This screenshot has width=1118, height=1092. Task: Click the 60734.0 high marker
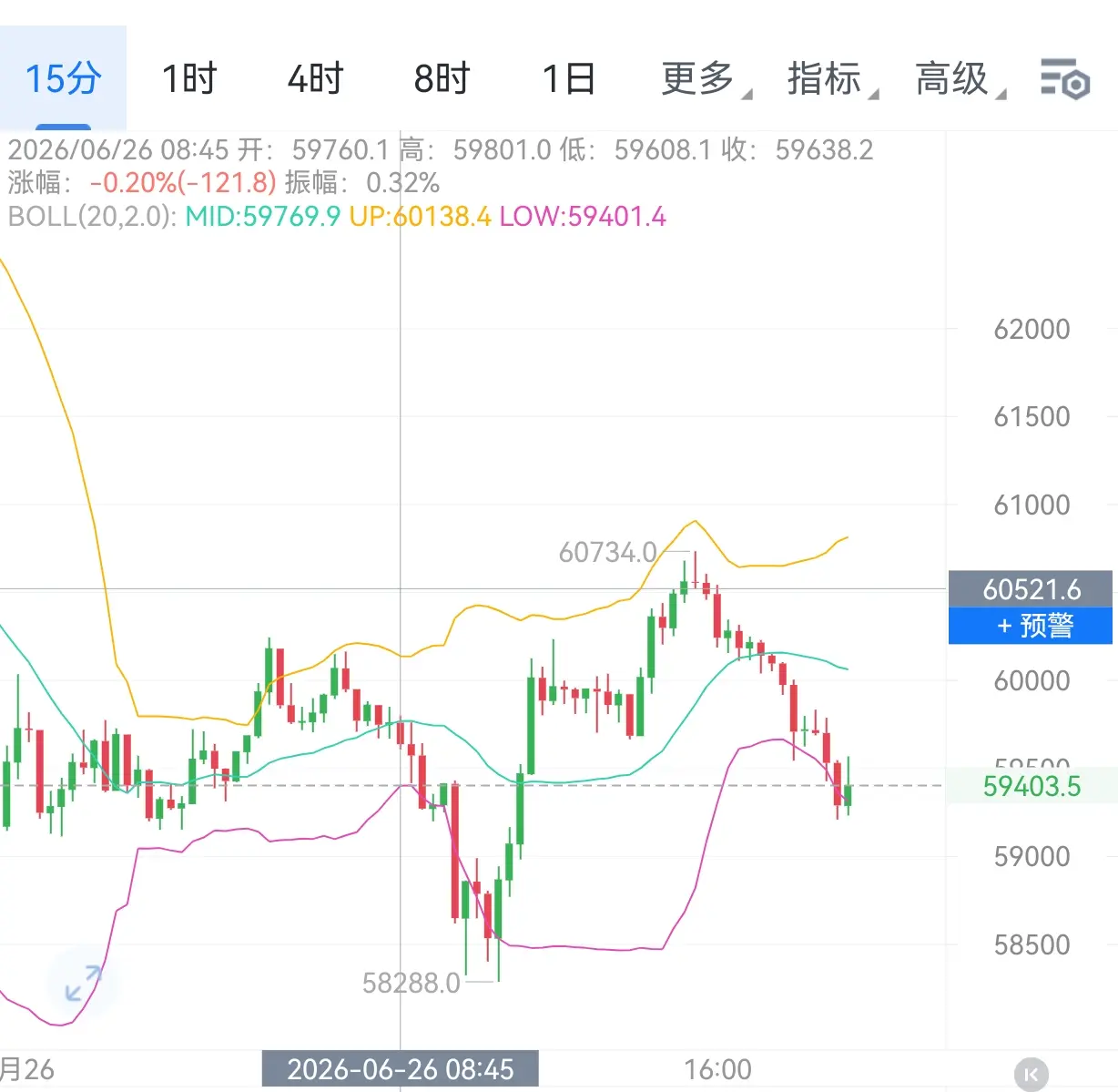coord(607,552)
